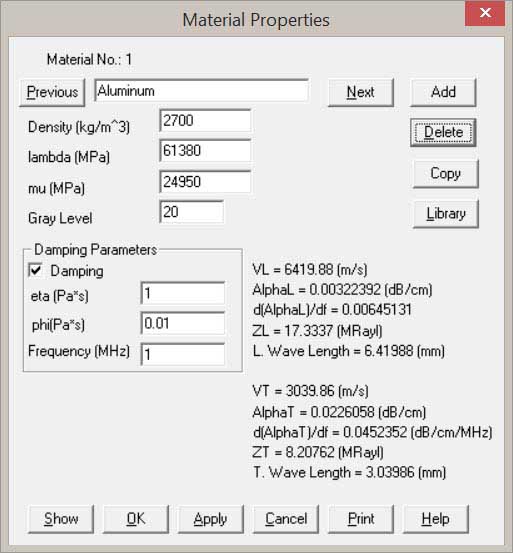Screen dimensions: 513x553
Task: Click the Frequency (MHz) field
Action: (x=183, y=354)
